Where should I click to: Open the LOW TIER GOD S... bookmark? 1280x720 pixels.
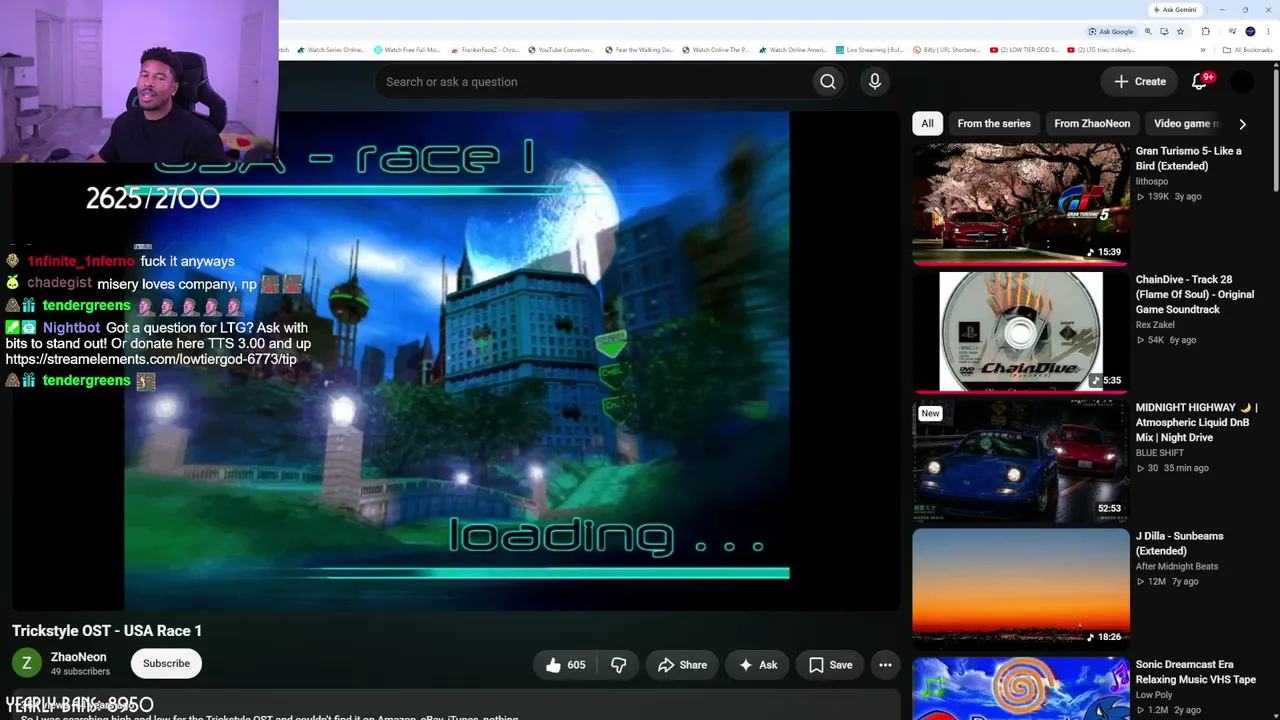click(1025, 50)
